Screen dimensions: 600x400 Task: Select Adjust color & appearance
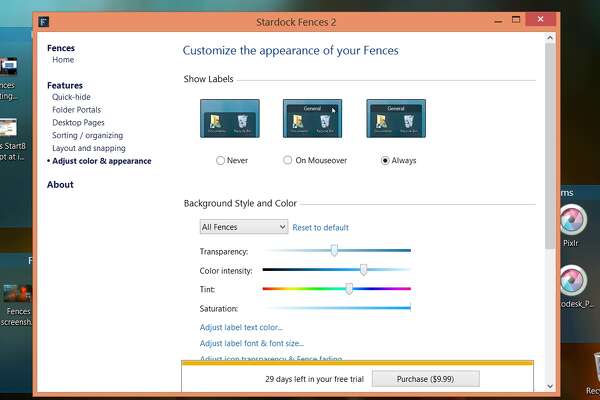pos(101,161)
